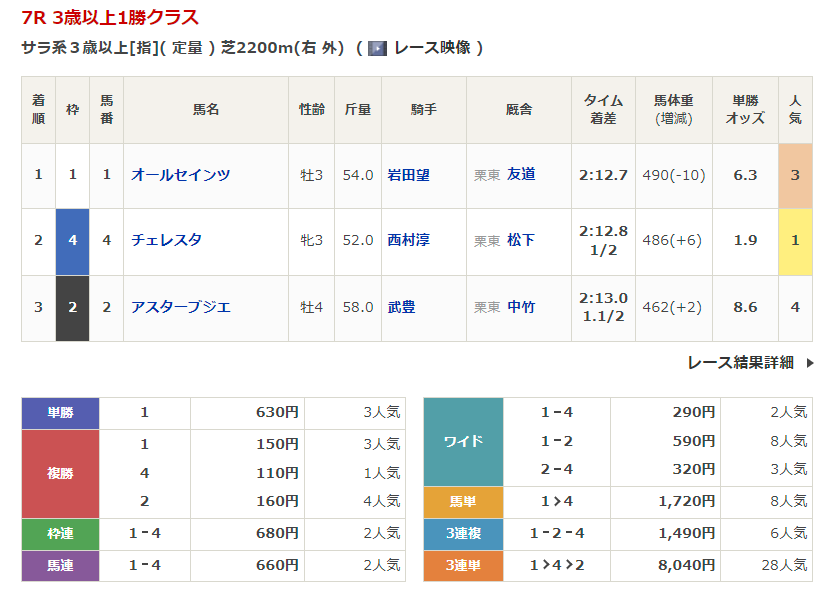Viewport: 828px width, 591px height.
Task: Expand レース結果詳細 arrow
Action: (x=810, y=363)
